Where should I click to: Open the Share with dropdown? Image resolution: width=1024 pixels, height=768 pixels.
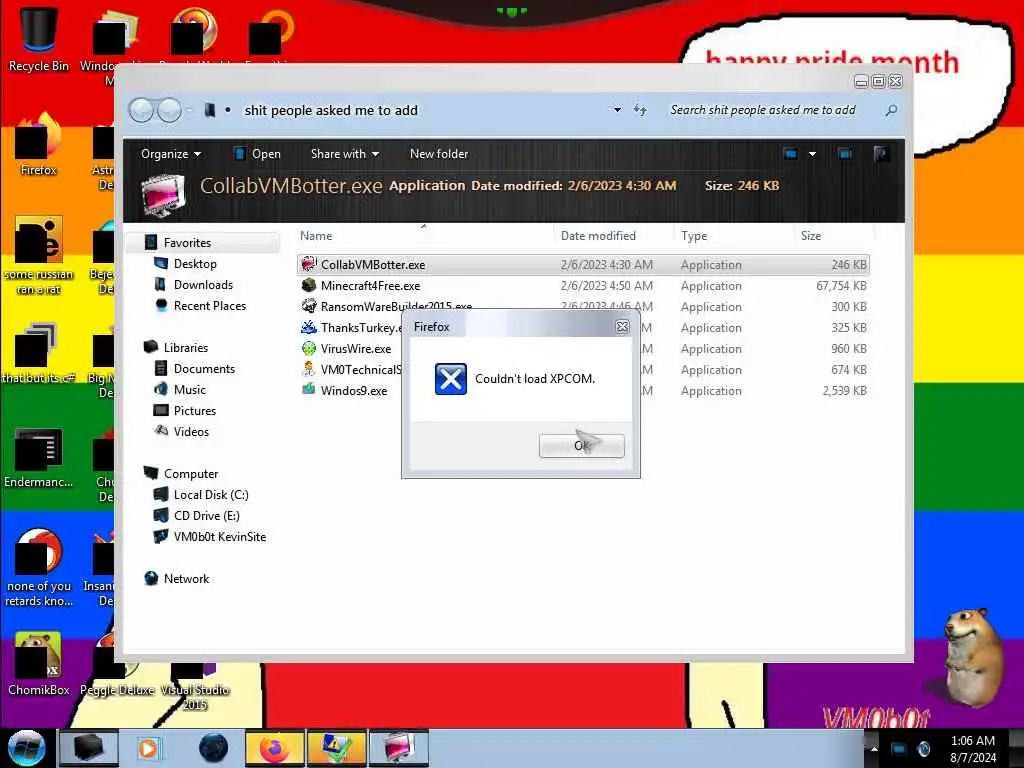(344, 154)
